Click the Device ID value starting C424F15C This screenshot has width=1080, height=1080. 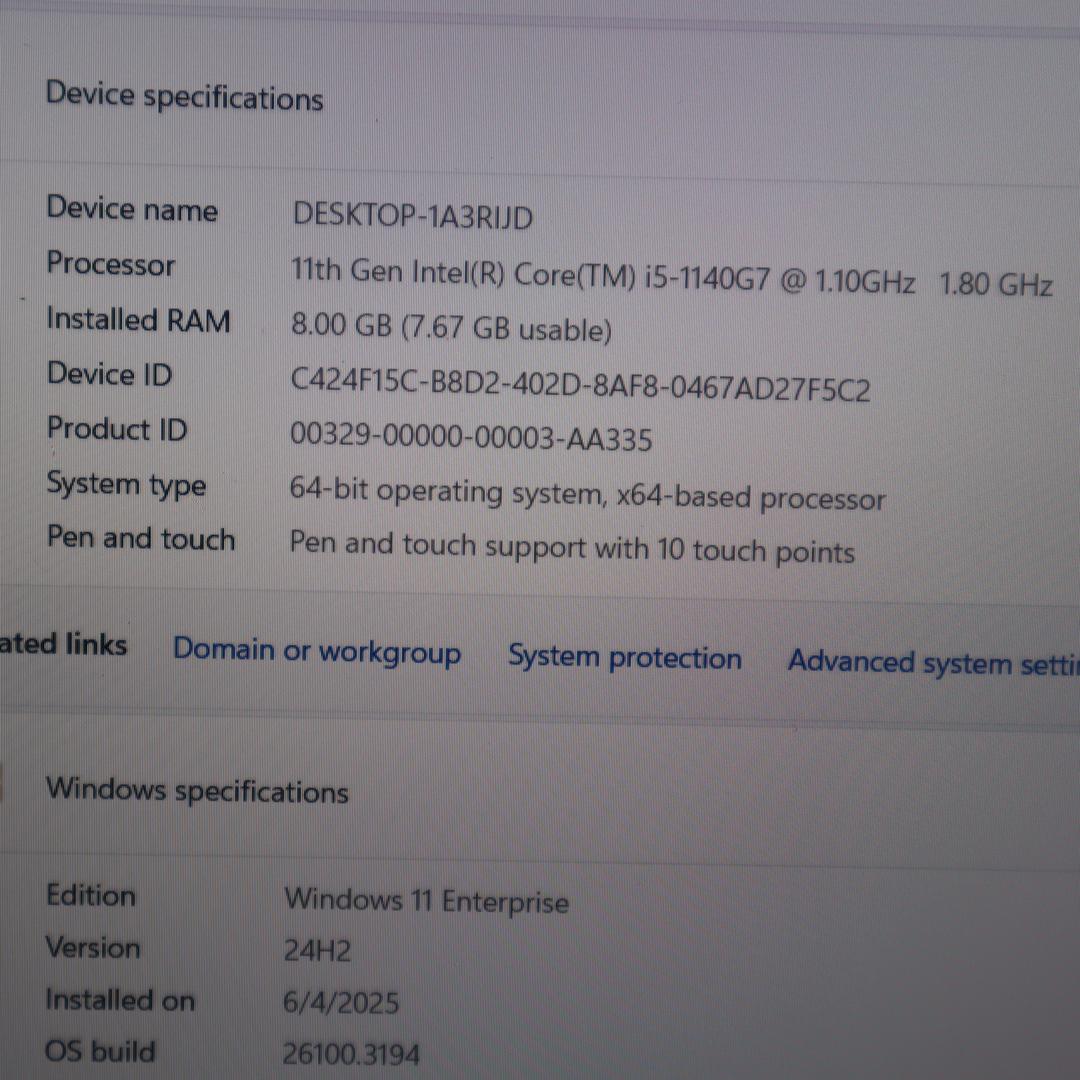580,385
